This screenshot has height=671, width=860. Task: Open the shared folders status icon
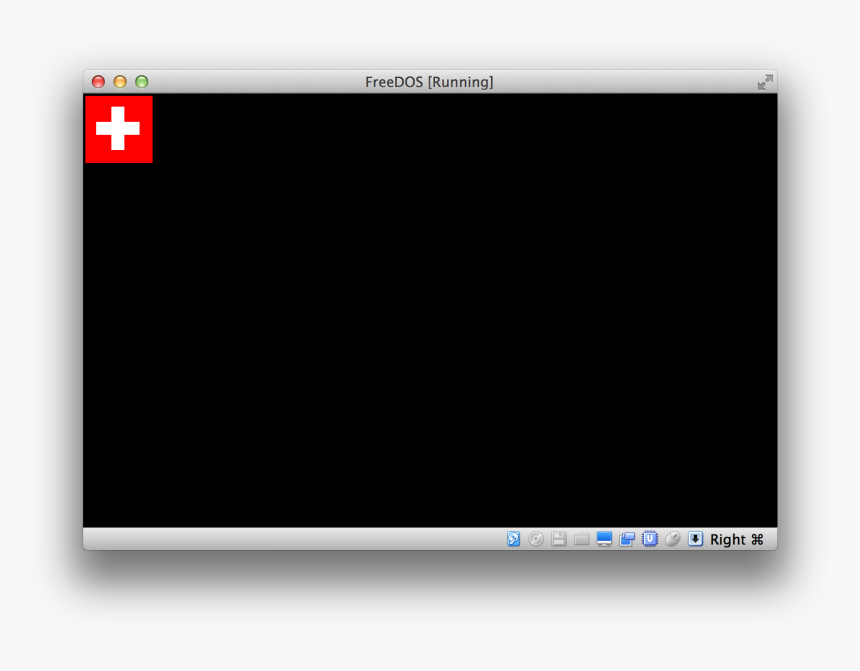(582, 539)
